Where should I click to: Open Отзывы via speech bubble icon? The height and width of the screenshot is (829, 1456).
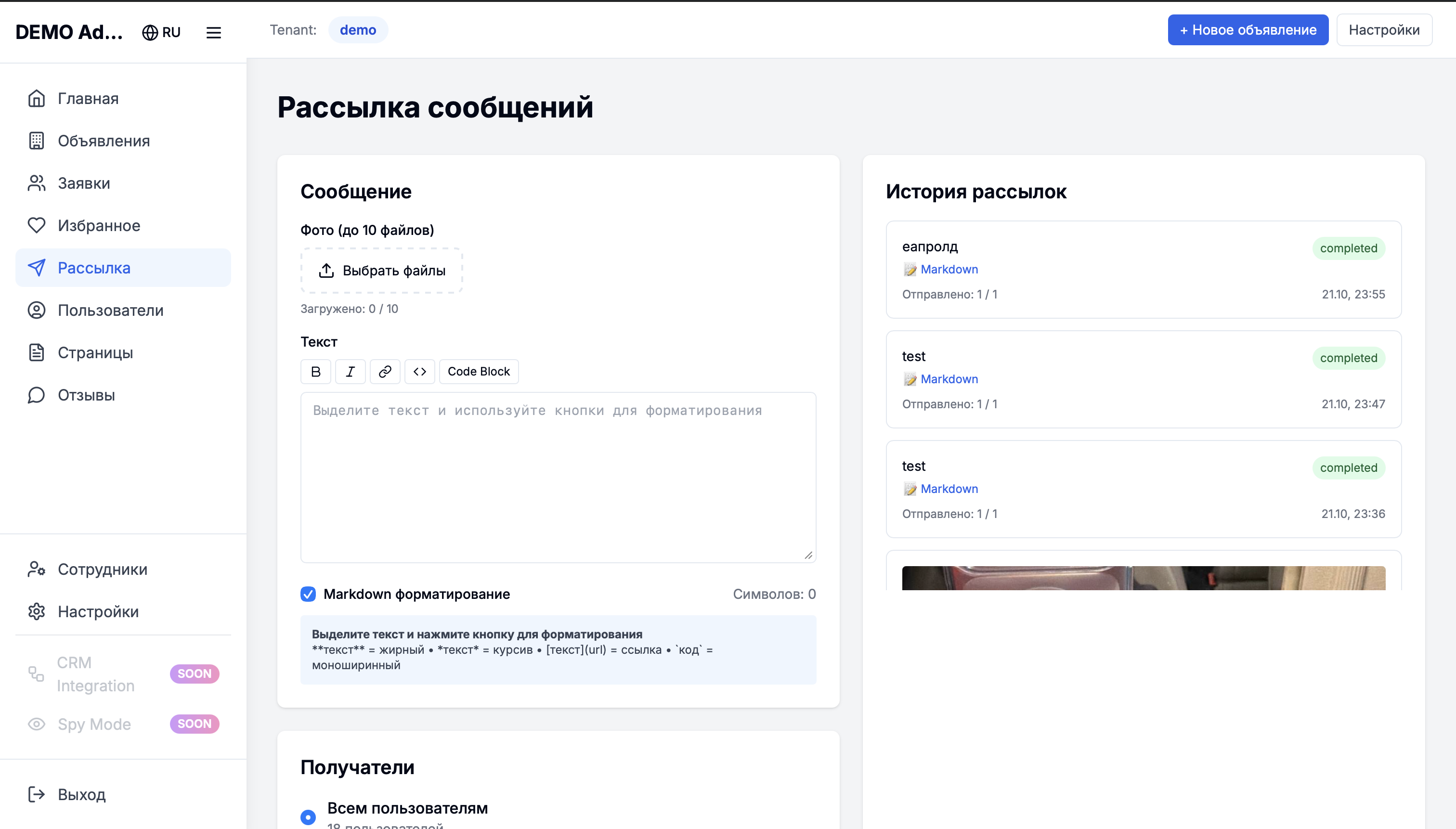[x=37, y=395]
